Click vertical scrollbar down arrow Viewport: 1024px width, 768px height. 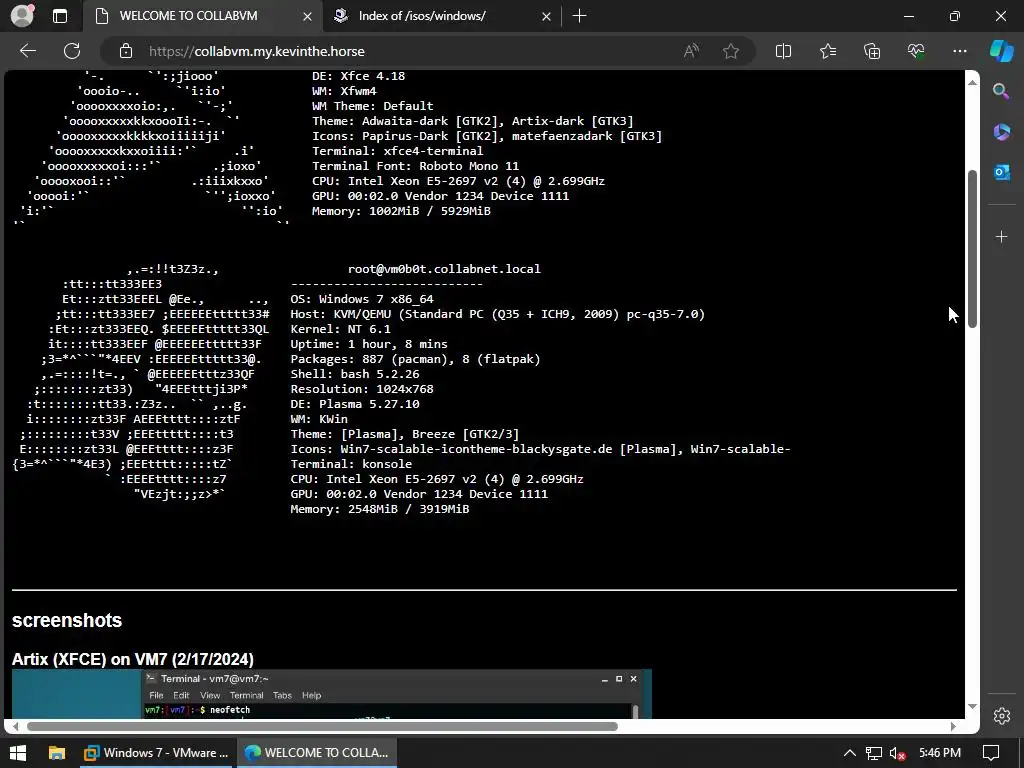(x=972, y=707)
